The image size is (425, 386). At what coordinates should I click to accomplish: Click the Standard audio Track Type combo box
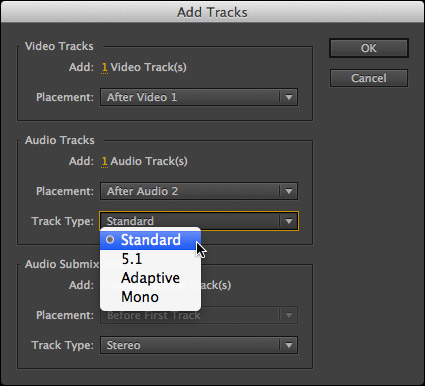[x=199, y=221]
